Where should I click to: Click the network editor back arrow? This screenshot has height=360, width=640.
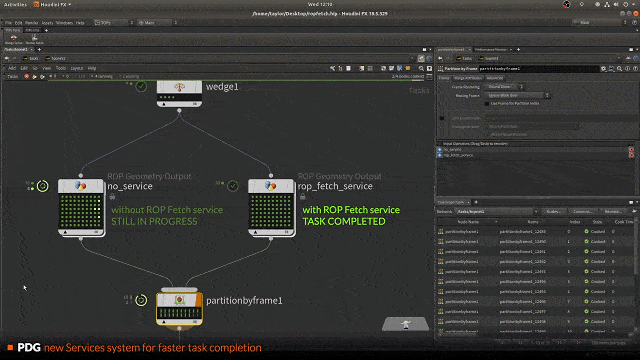[7, 58]
